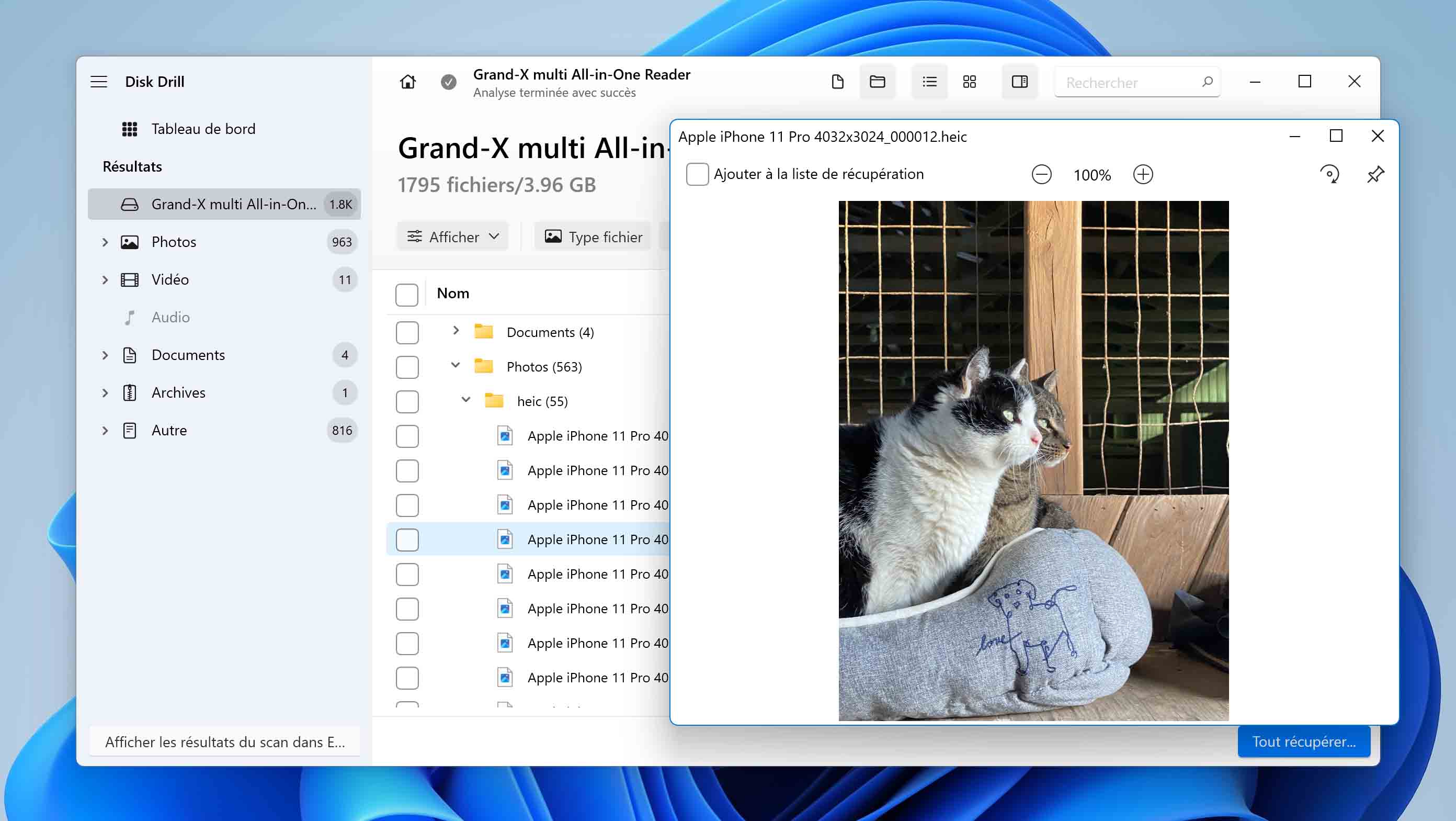Click the folder icon in reader toolbar
Viewport: 1456px width, 821px height.
tap(877, 82)
